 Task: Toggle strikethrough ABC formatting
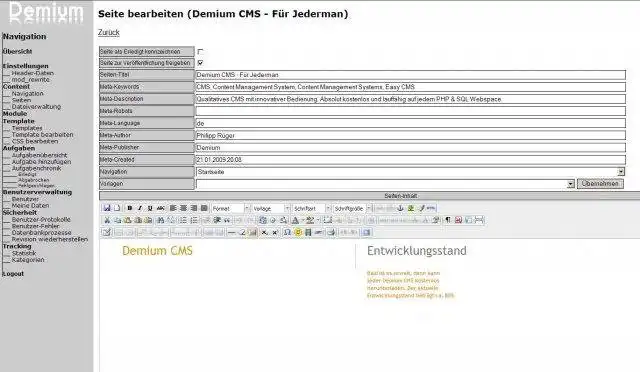click(161, 208)
